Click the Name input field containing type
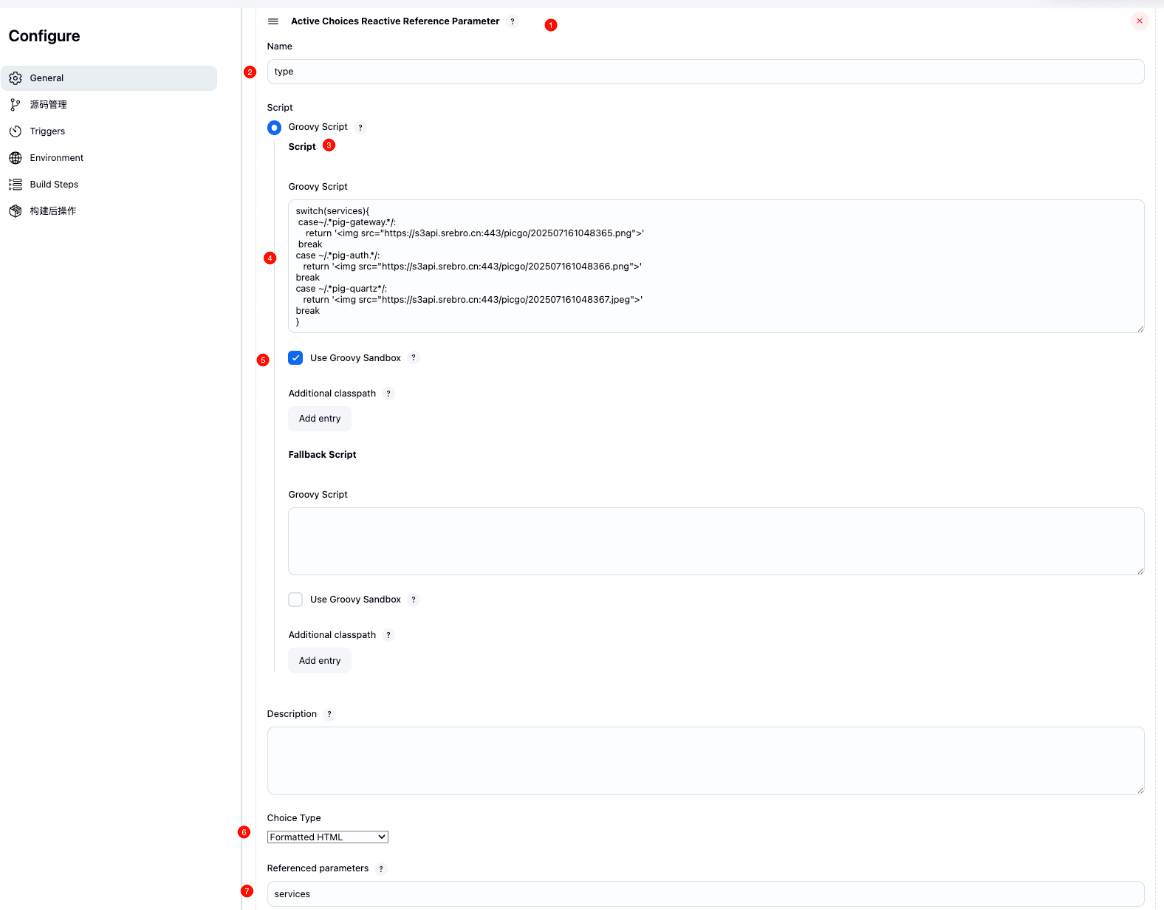Viewport: 1164px width, 910px height. [x=705, y=72]
